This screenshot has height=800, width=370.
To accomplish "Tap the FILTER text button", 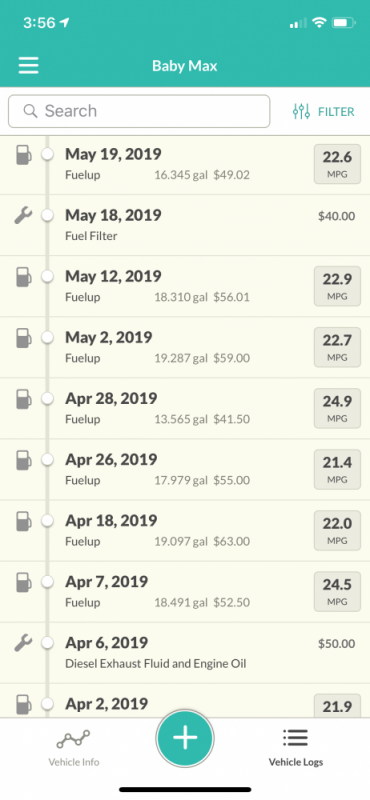I will (x=336, y=112).
